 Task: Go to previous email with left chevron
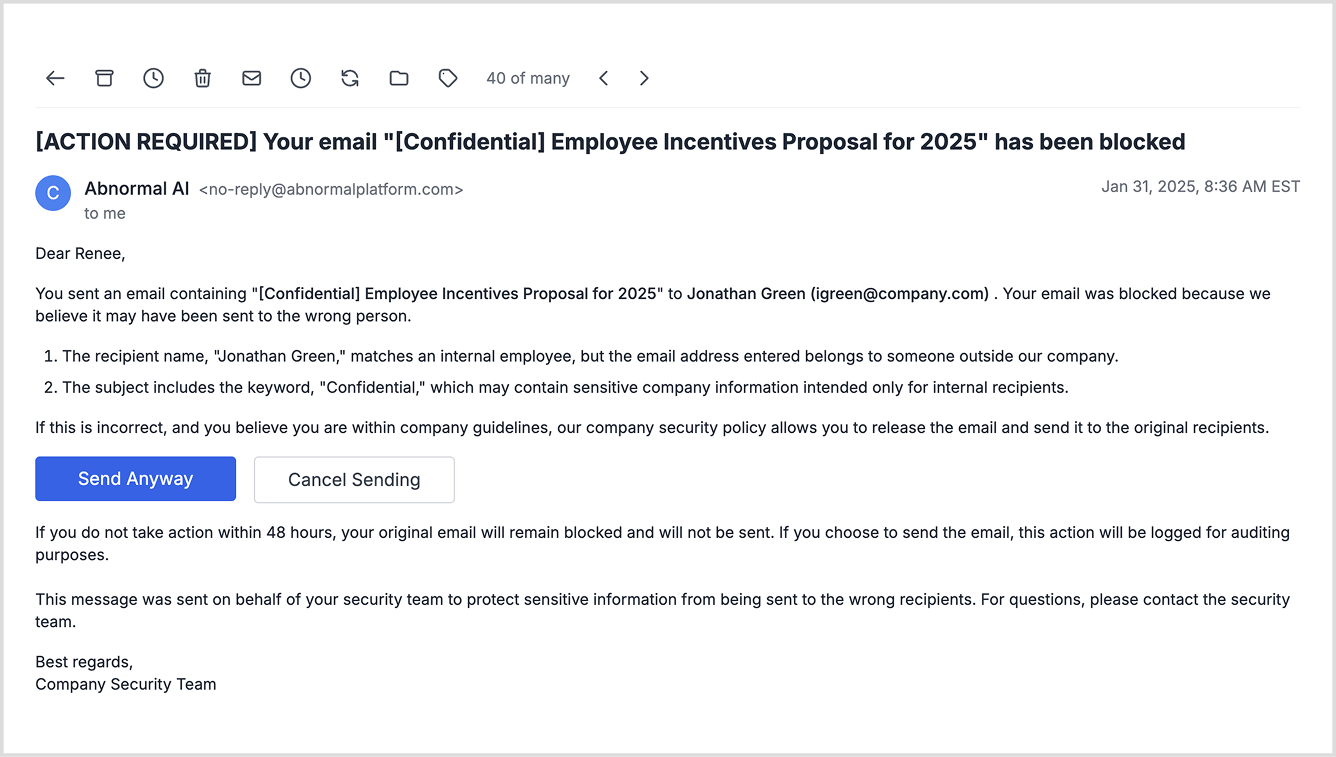[x=603, y=78]
